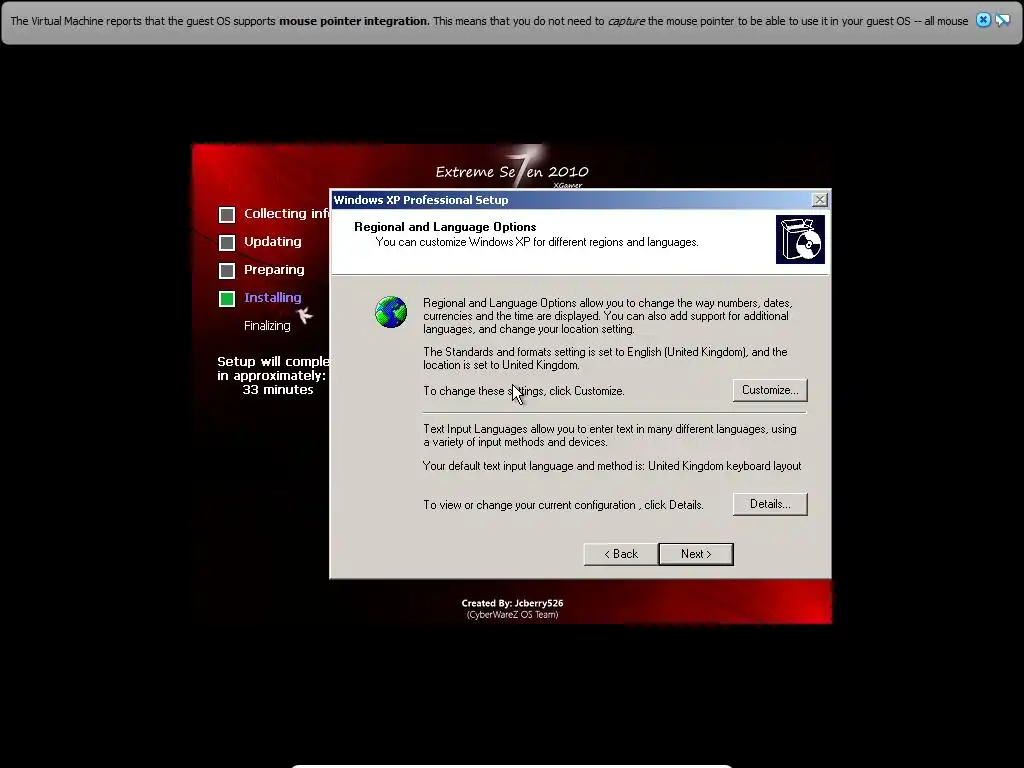Click the "33 minutes" remaining time text
The image size is (1024, 768).
(278, 390)
